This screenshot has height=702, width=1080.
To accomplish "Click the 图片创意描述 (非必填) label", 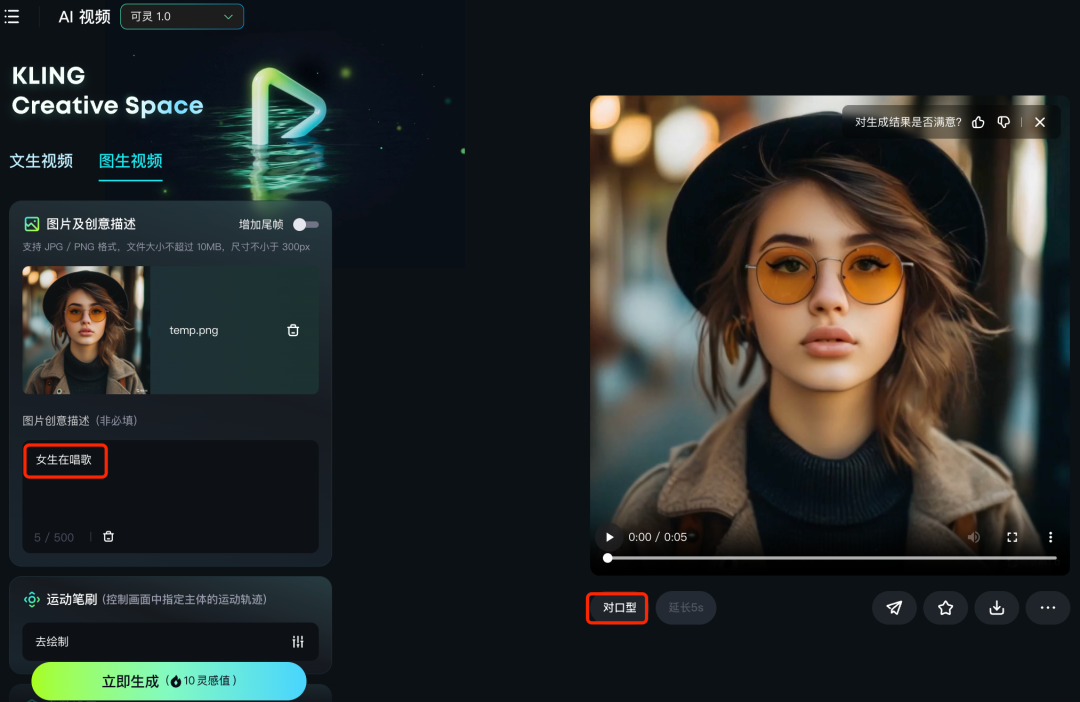I will coord(80,420).
